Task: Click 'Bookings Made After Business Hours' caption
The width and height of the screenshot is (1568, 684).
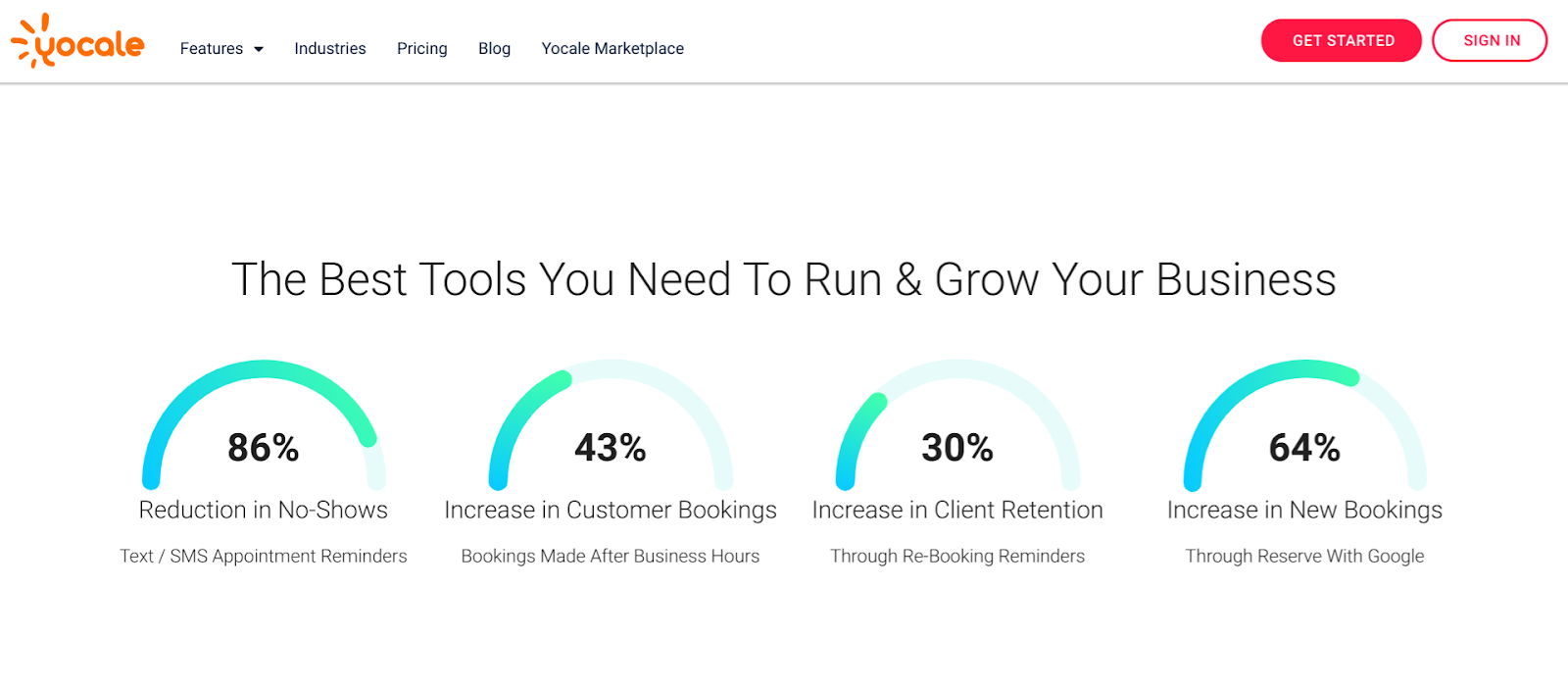Action: point(611,556)
